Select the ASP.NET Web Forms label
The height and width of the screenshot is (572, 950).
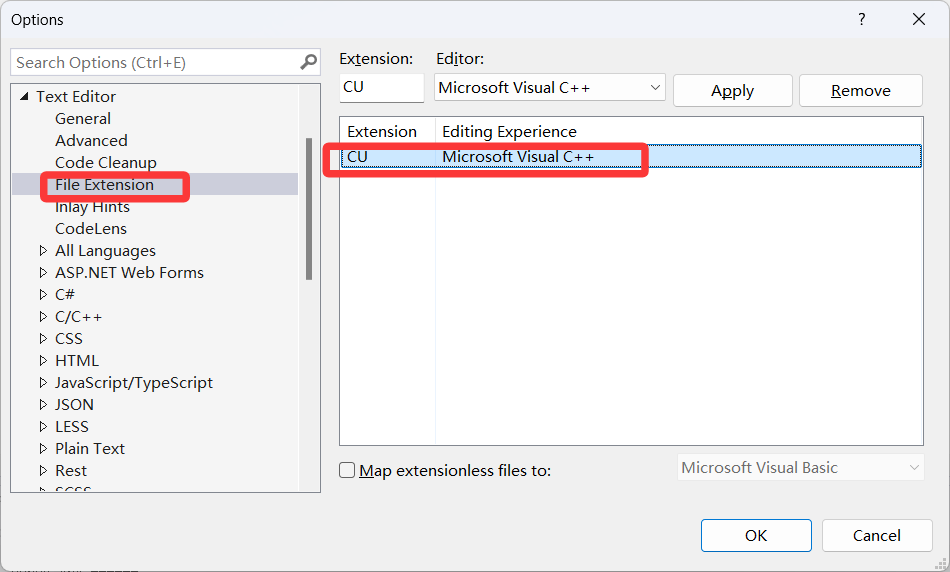[130, 273]
